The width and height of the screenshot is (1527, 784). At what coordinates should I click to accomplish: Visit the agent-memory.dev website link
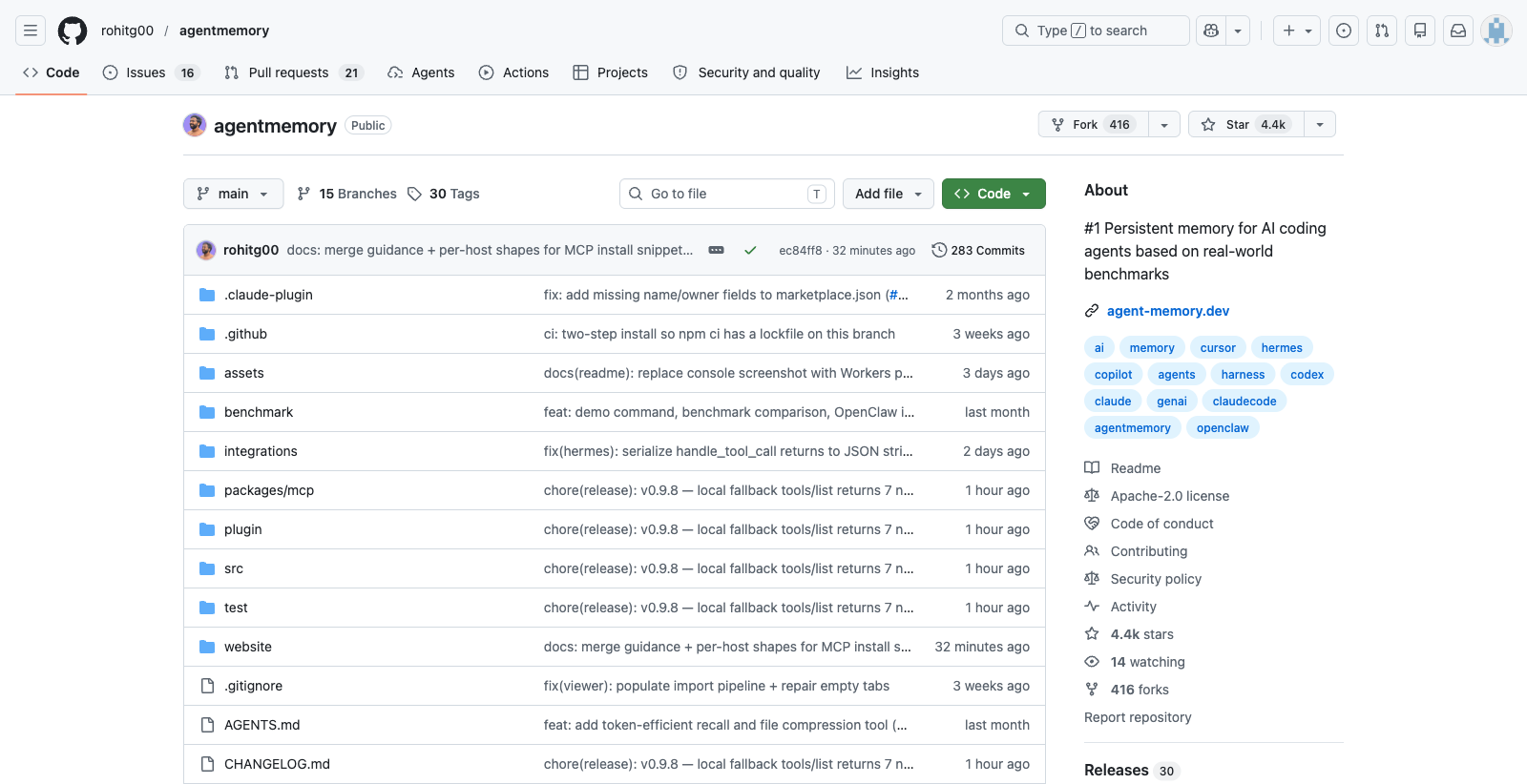tap(1168, 311)
